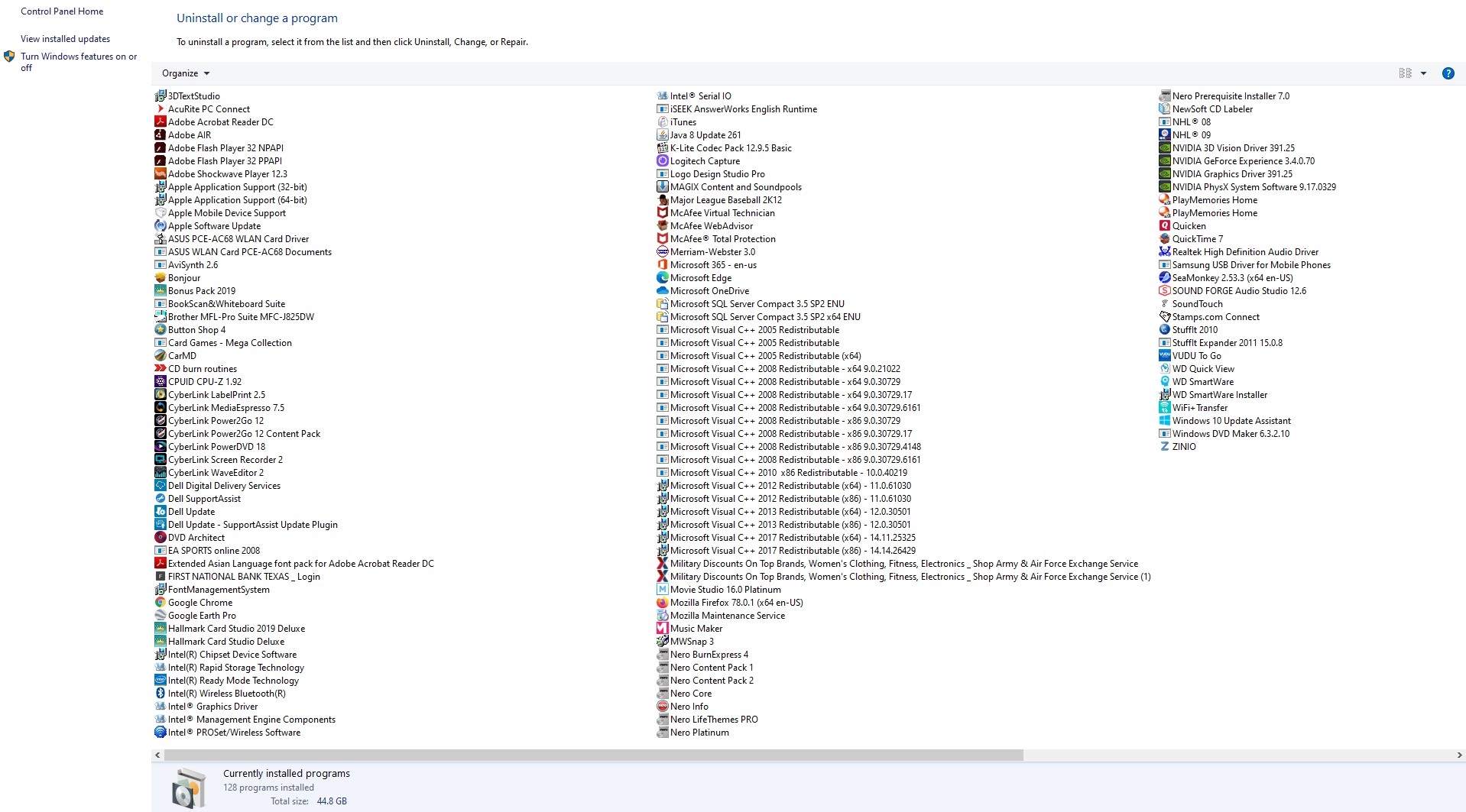Open the Organize menu

[184, 73]
